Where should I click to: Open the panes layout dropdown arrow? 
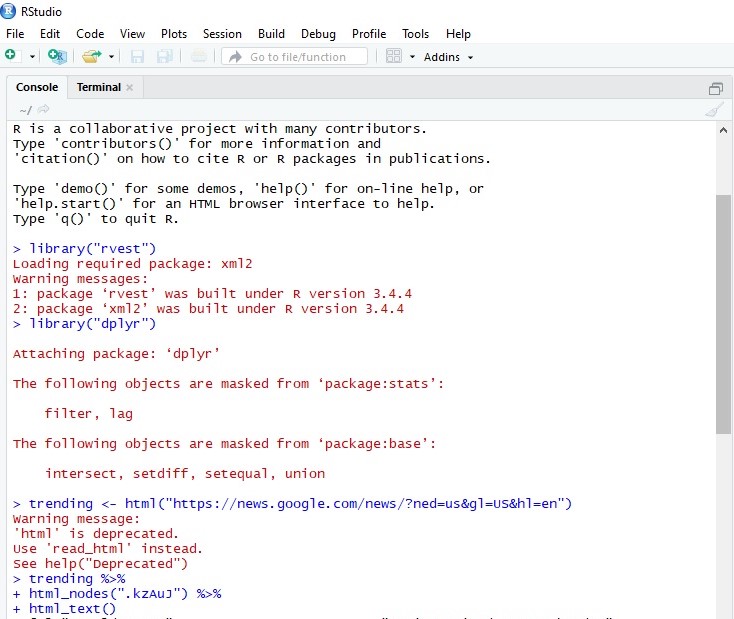(x=412, y=57)
